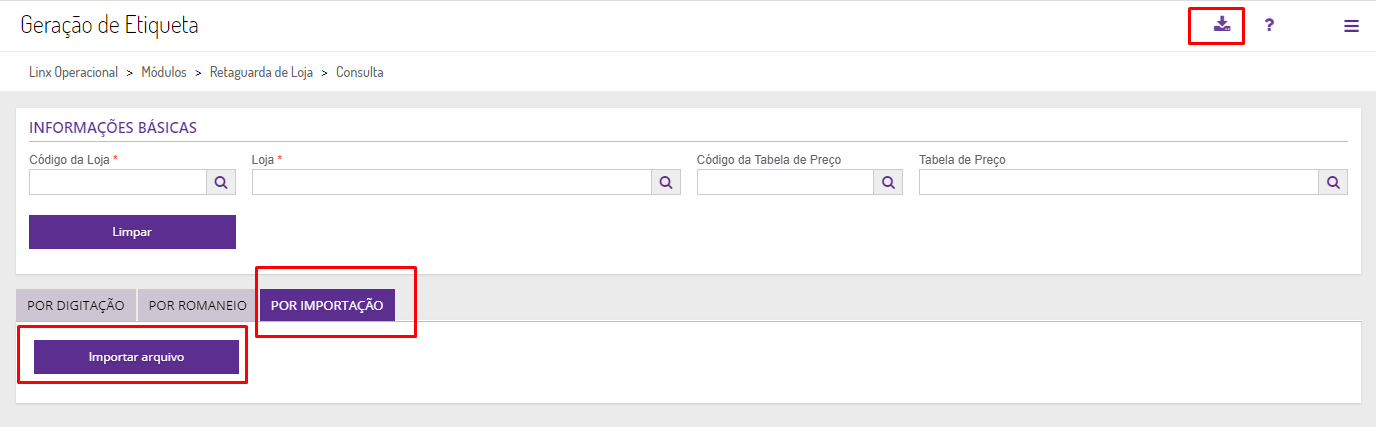1376x427 pixels.
Task: Switch to the Por Digitação tab
Action: (76, 306)
